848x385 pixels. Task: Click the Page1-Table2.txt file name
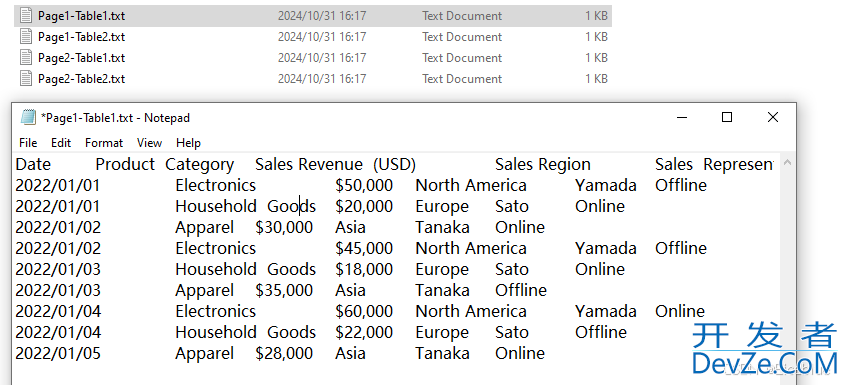(x=81, y=37)
